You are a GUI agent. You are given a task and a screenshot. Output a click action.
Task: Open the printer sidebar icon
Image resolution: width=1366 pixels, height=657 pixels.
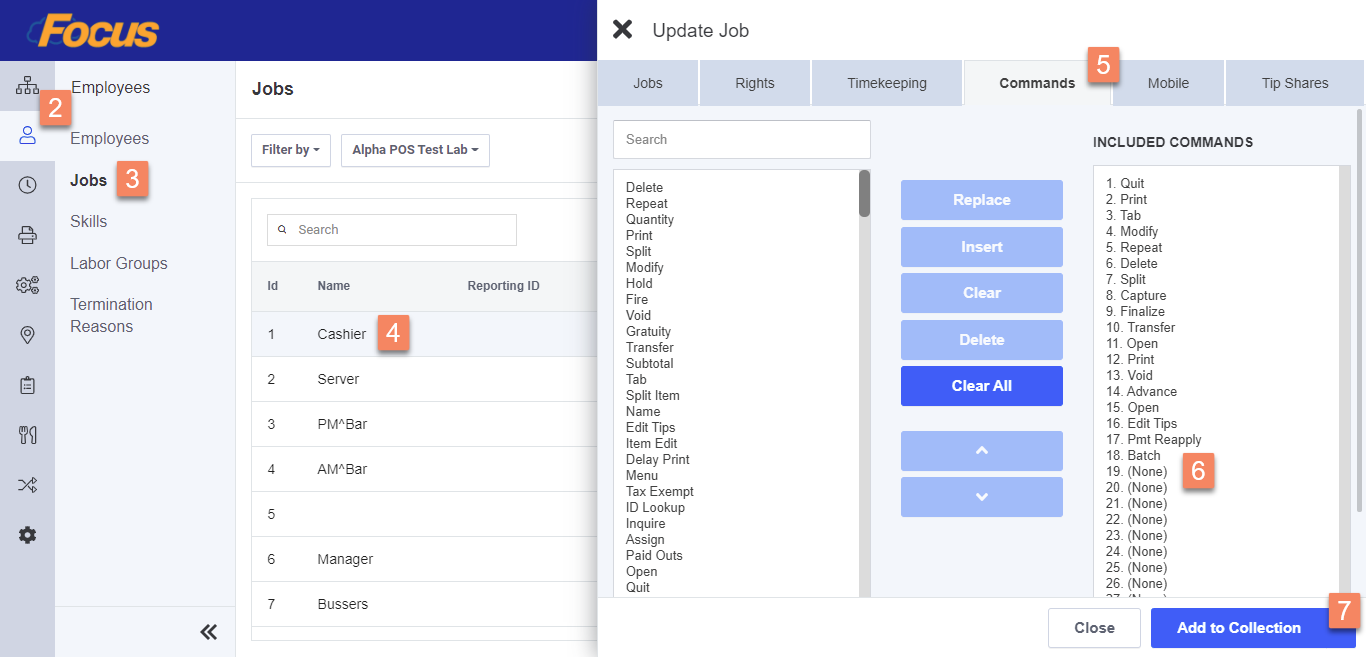click(27, 235)
